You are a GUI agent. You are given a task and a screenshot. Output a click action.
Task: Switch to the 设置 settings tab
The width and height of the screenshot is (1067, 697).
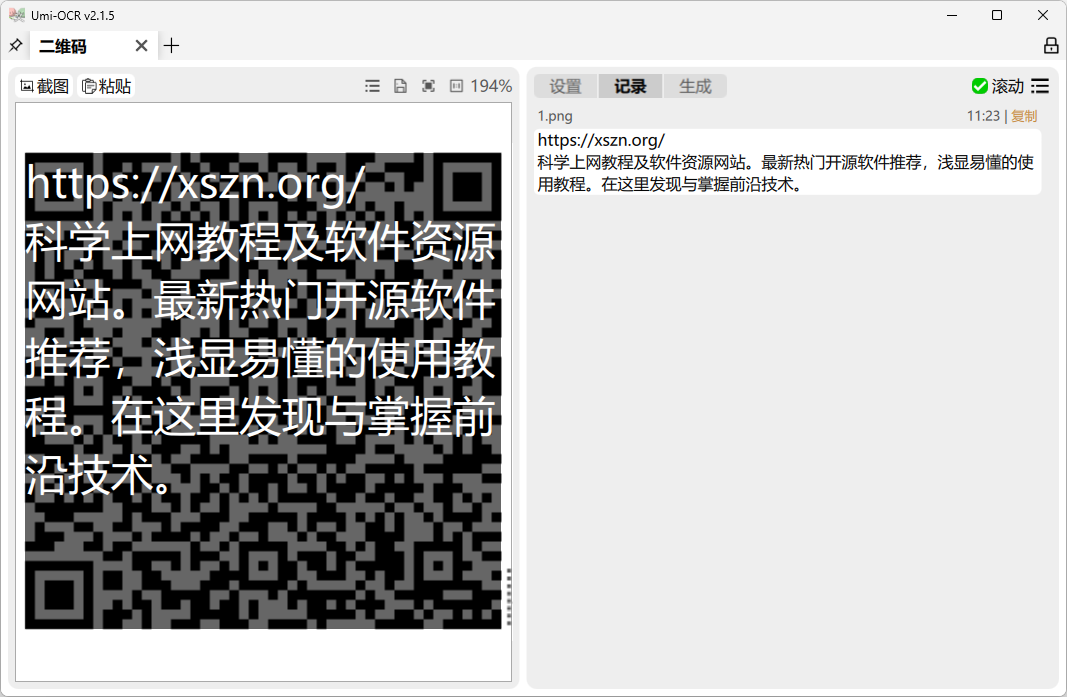(565, 86)
